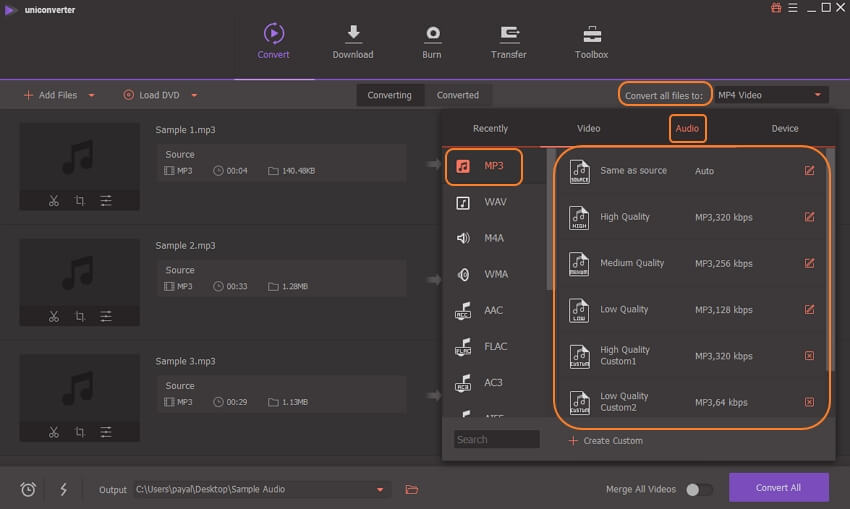
Task: Open the hamburger menu in title bar
Action: click(x=793, y=8)
